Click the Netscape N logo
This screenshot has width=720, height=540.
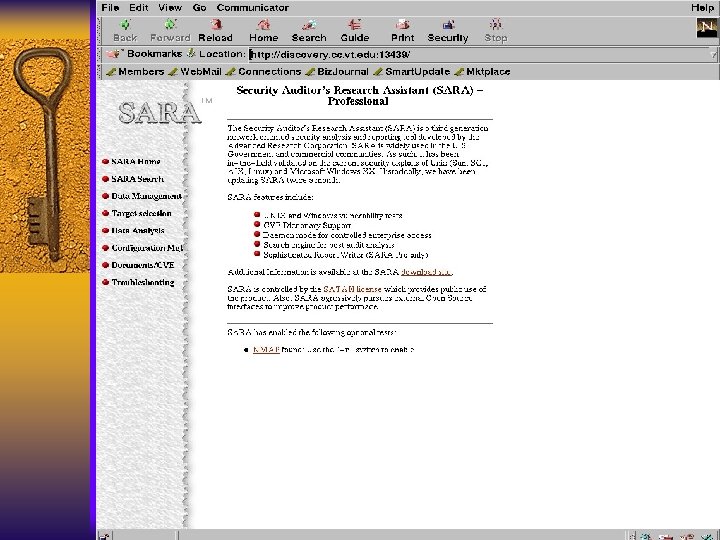pos(707,28)
